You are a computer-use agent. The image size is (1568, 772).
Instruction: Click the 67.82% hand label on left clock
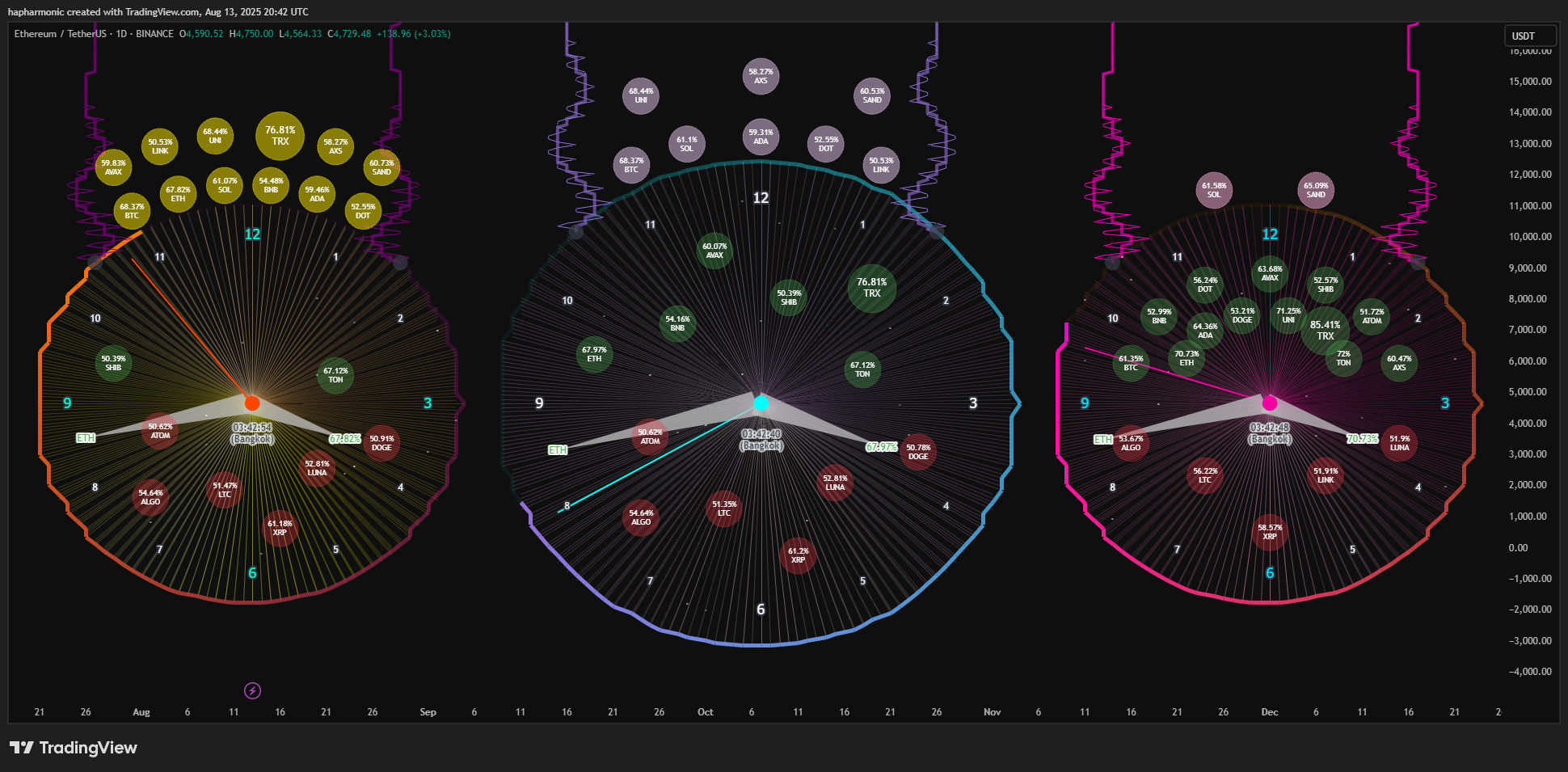click(344, 438)
